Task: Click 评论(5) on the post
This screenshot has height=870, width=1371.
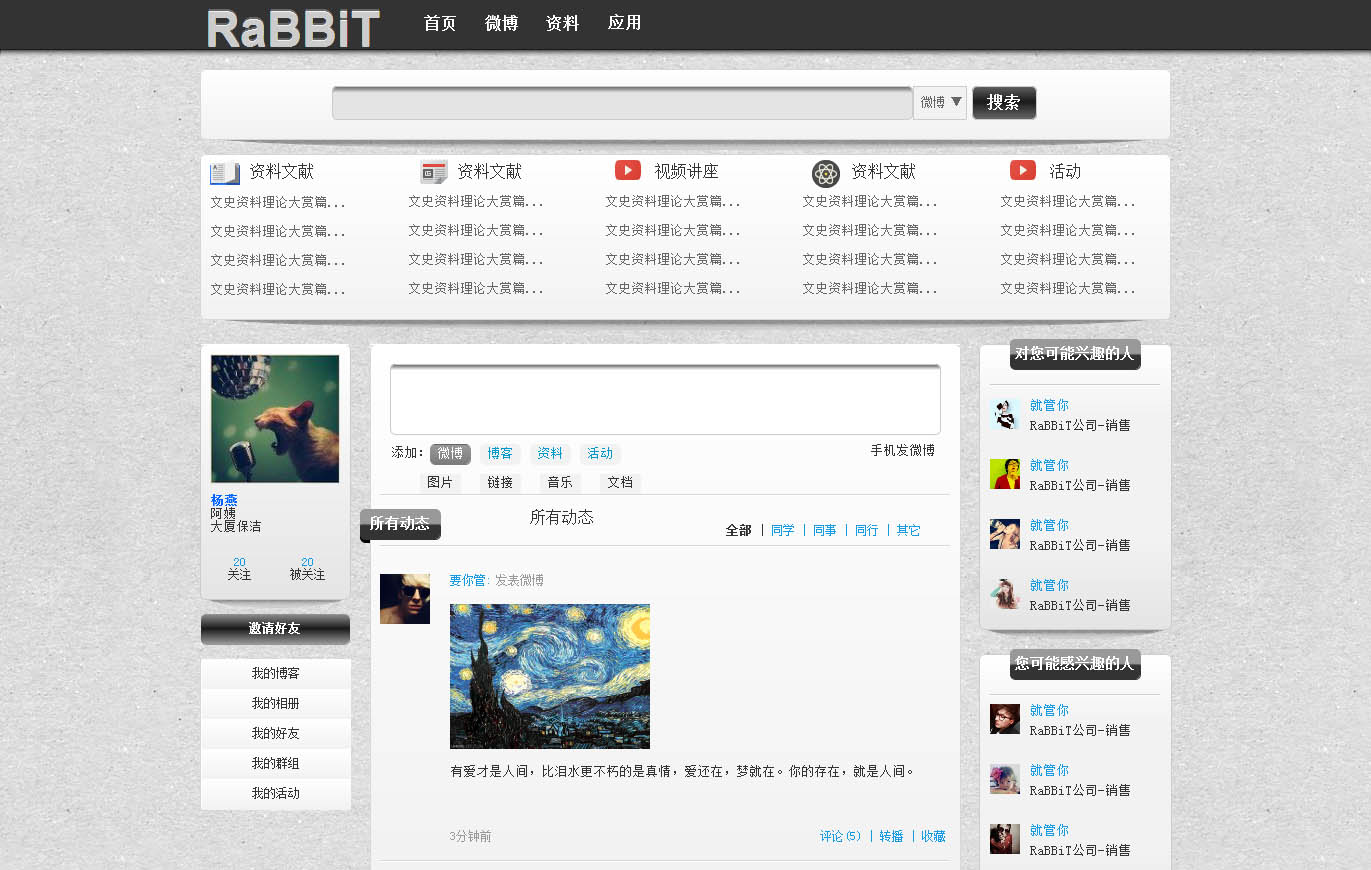Action: pyautogui.click(x=840, y=837)
